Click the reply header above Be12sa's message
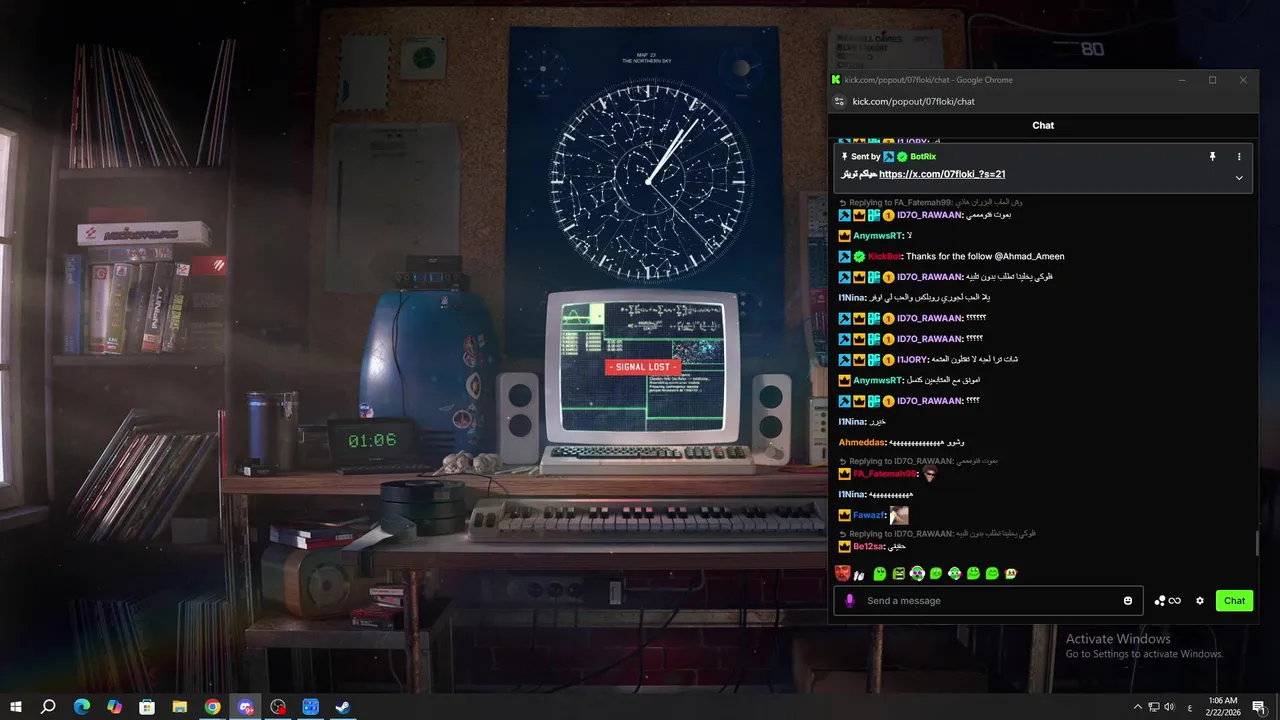The height and width of the screenshot is (720, 1280). tap(937, 534)
